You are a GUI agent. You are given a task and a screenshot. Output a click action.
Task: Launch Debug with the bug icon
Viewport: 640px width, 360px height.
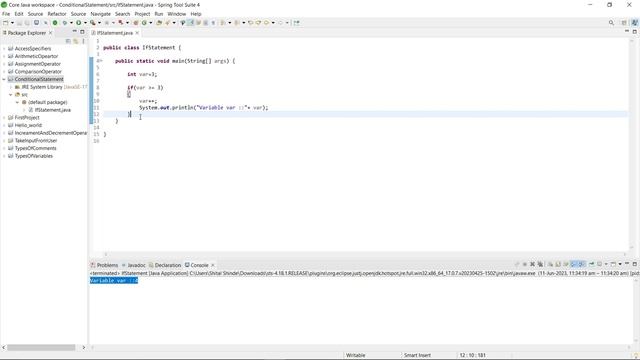pyautogui.click(x=64, y=23)
